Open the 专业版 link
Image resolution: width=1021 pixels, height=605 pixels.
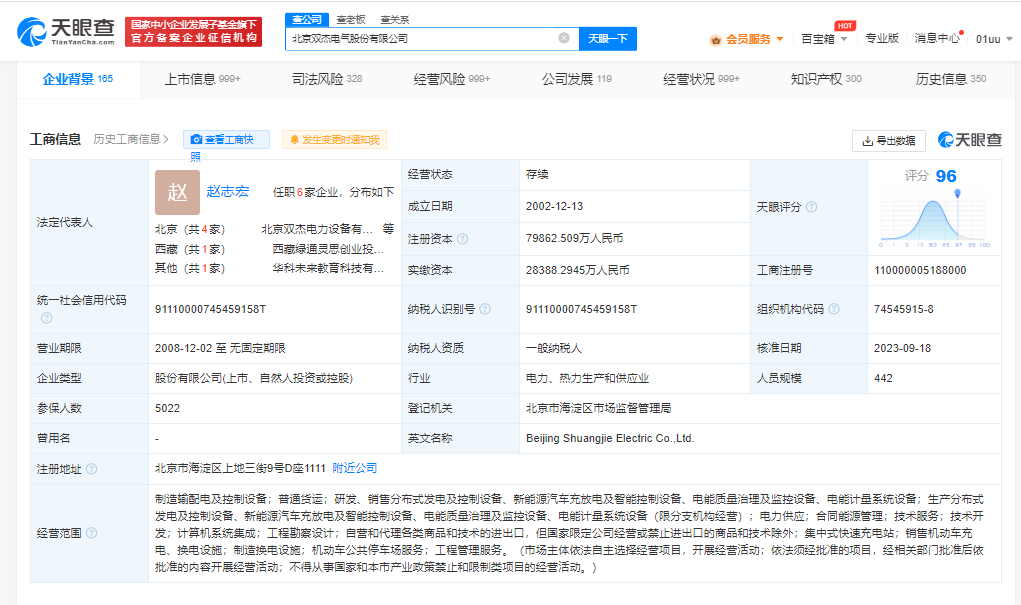tap(882, 38)
